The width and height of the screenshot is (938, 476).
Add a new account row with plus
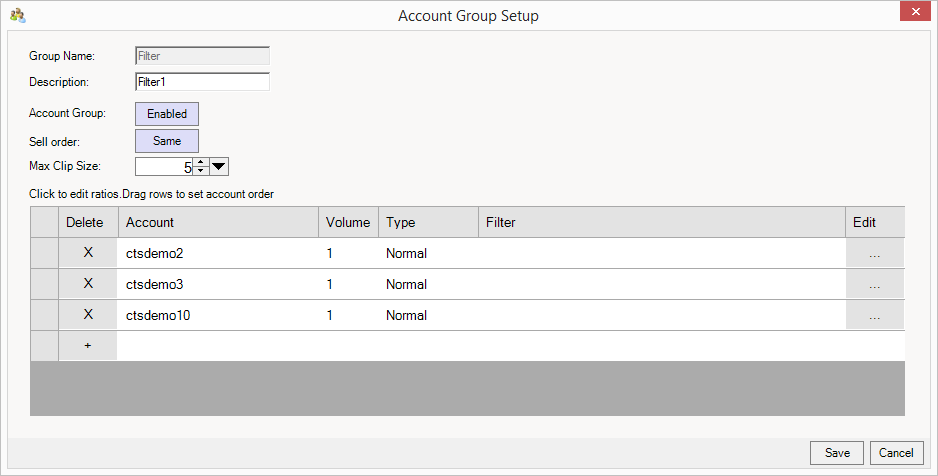pyautogui.click(x=88, y=345)
